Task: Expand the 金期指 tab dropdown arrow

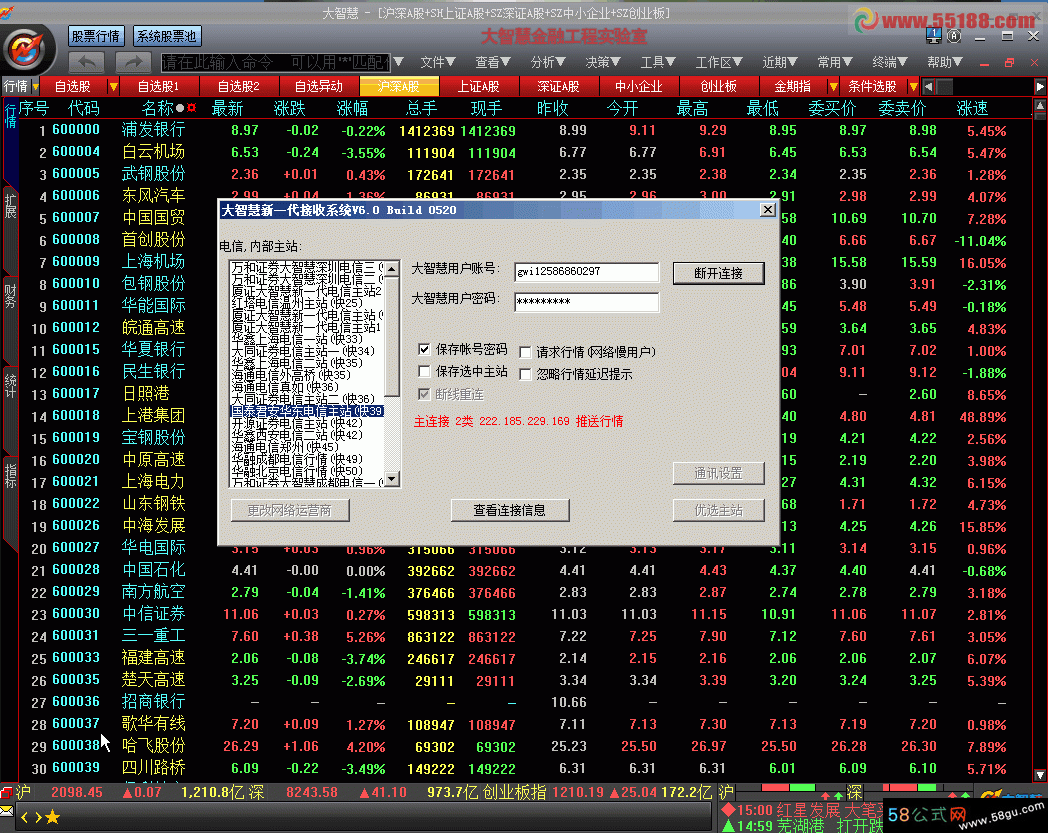Action: tap(833, 87)
